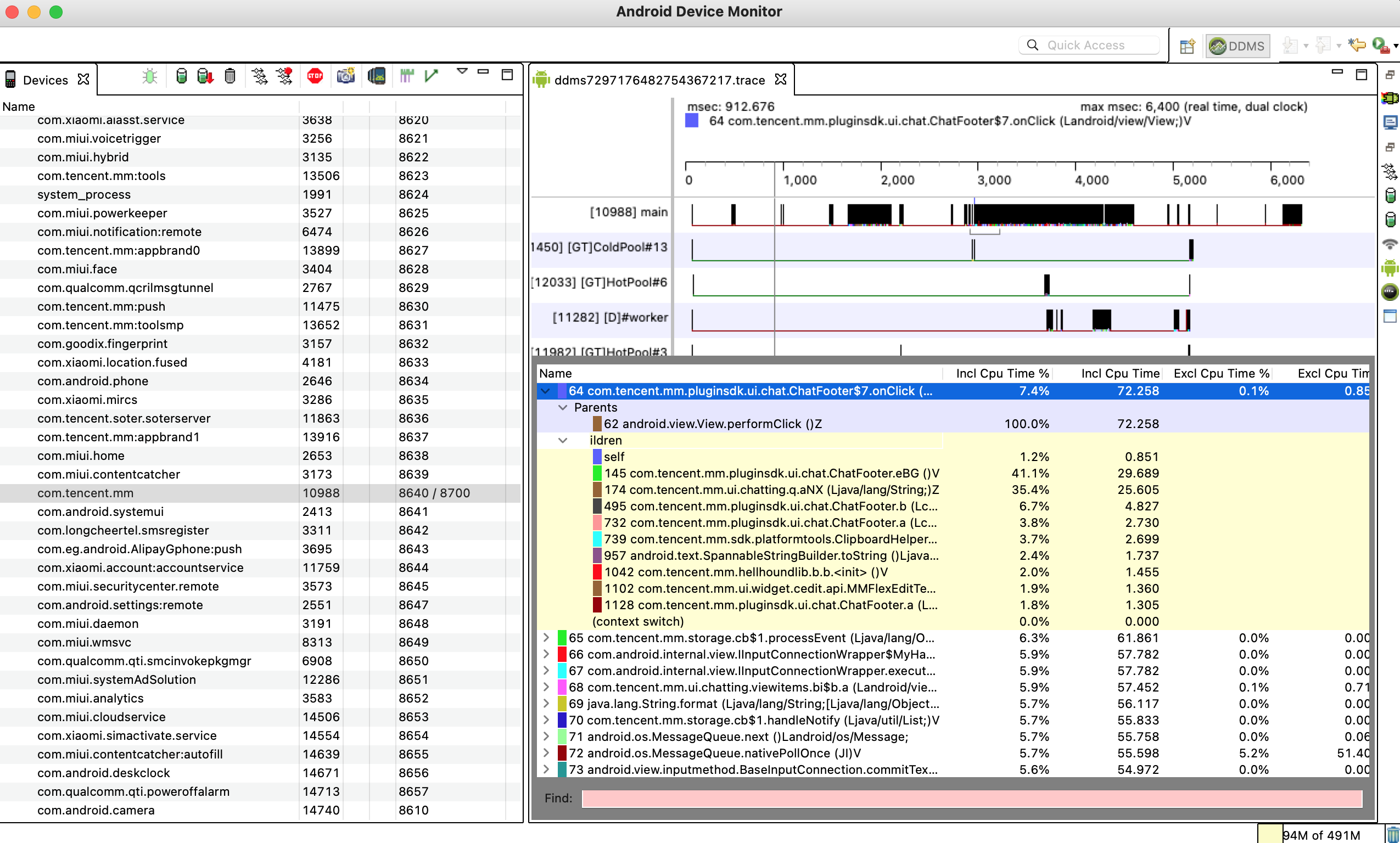
Task: Select child 174 chatting.q.aNX row
Action: pyautogui.click(x=953, y=490)
